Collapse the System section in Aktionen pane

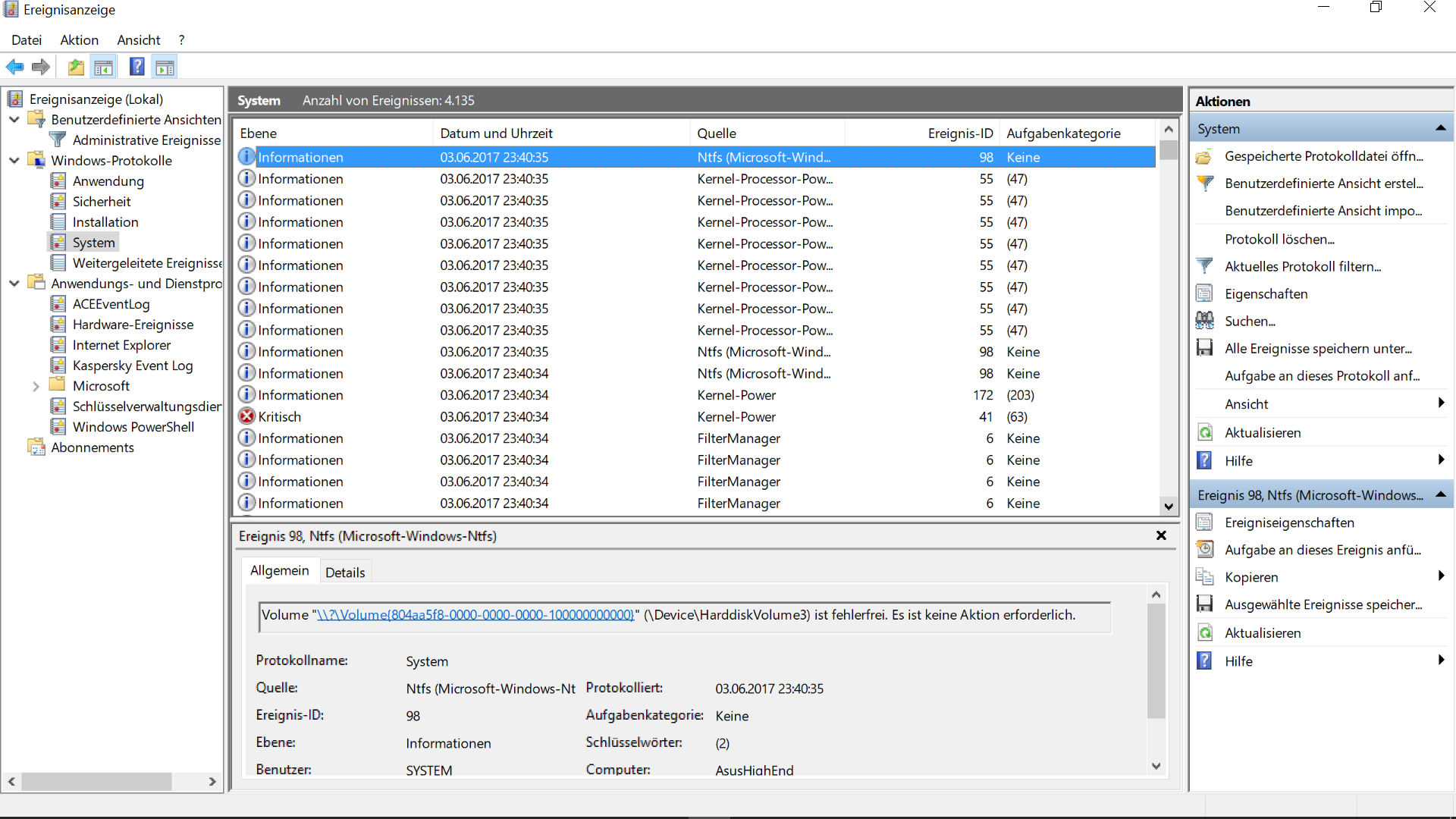click(1440, 129)
